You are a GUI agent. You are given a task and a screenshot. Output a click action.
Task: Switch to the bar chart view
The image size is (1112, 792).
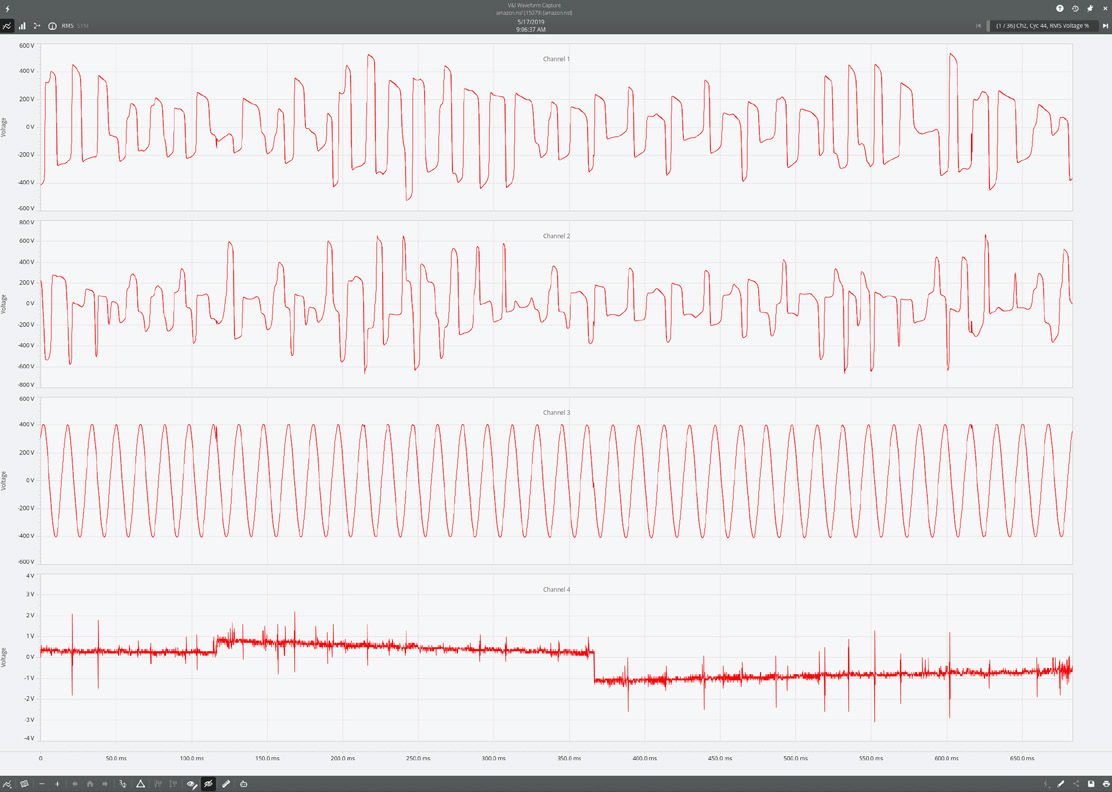(x=22, y=26)
